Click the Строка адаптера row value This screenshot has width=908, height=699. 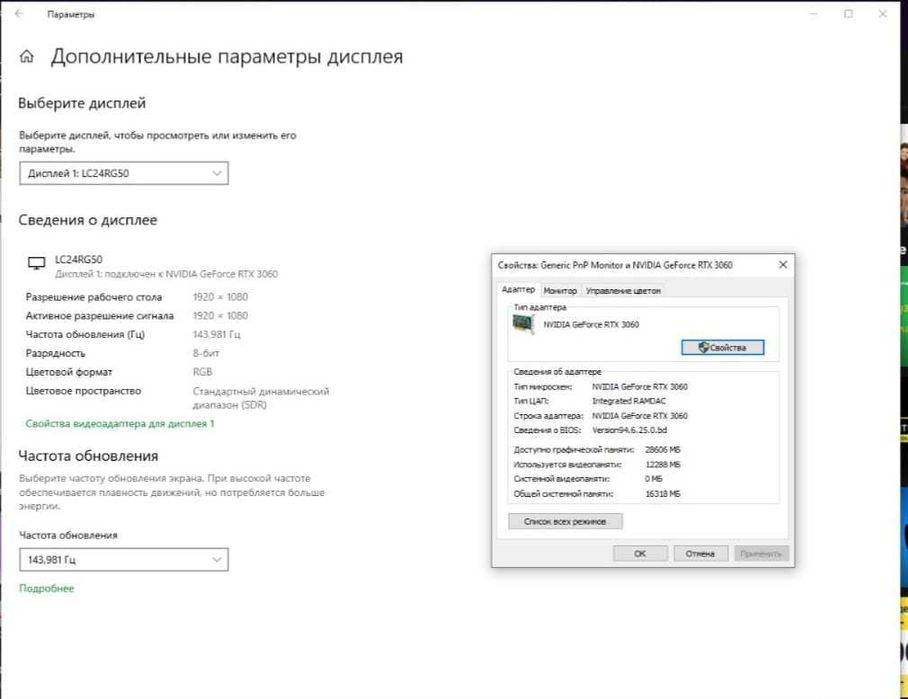point(640,416)
